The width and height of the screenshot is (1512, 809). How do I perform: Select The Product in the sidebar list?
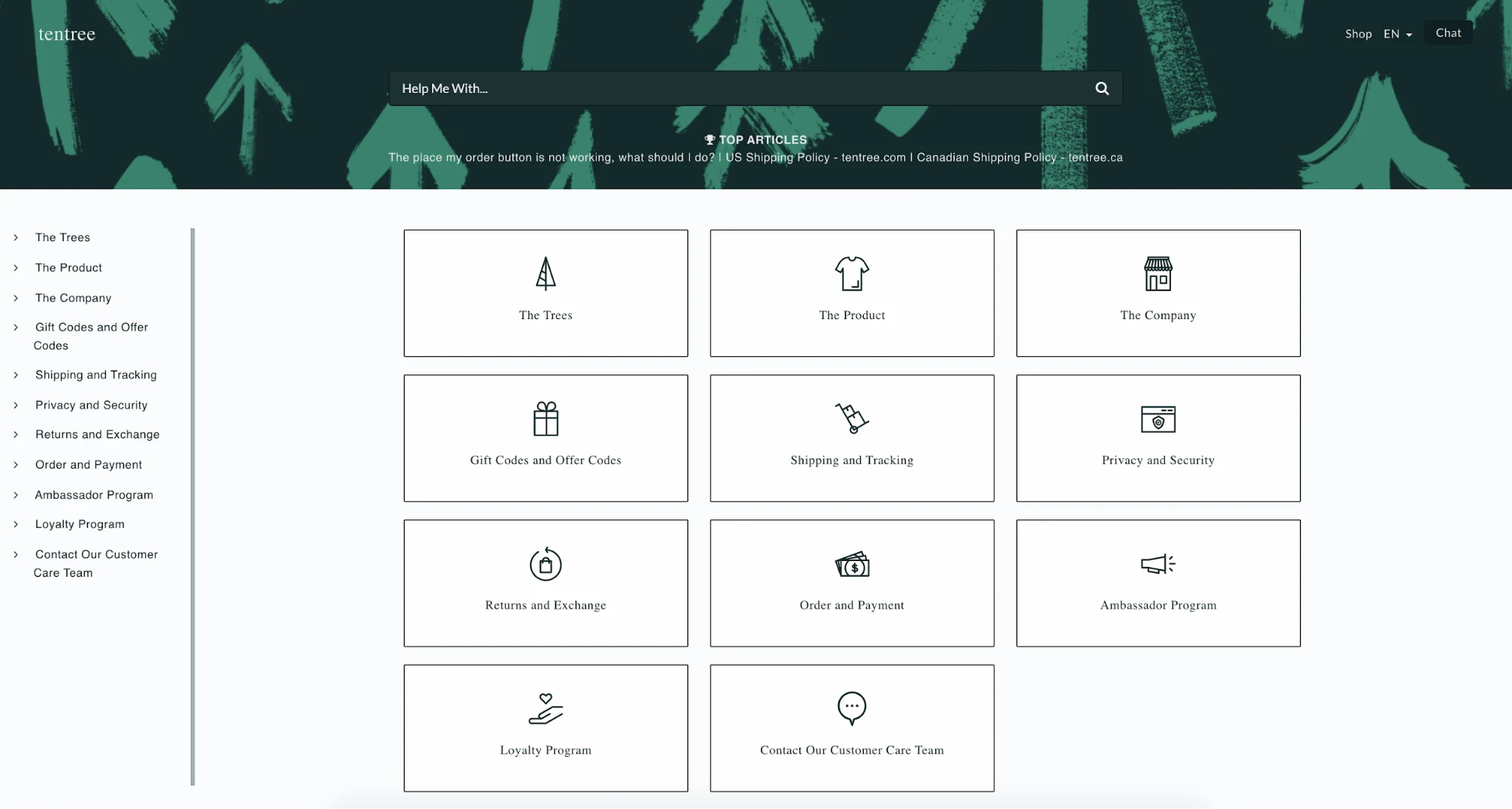coord(69,268)
